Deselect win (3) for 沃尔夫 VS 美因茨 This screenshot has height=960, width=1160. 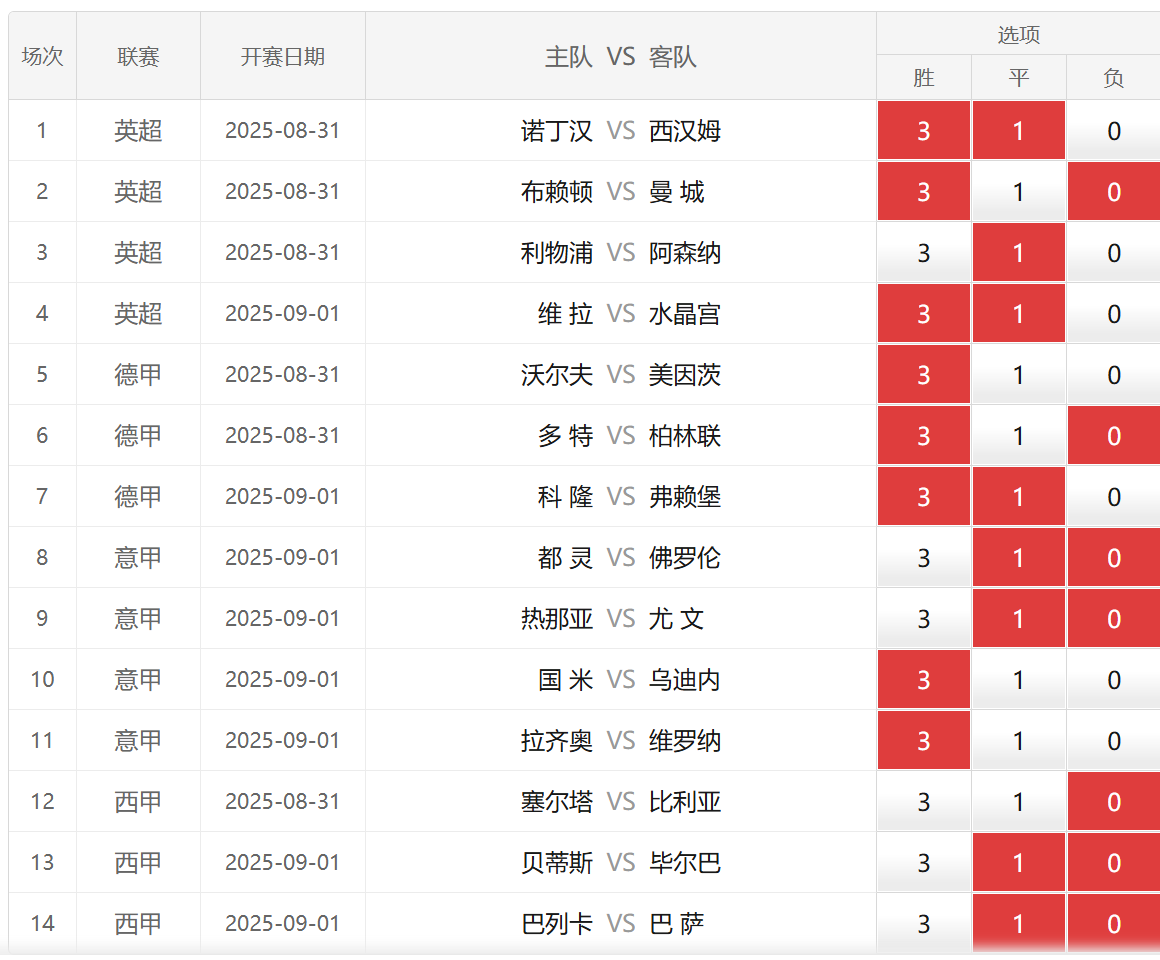pyautogui.click(x=923, y=375)
